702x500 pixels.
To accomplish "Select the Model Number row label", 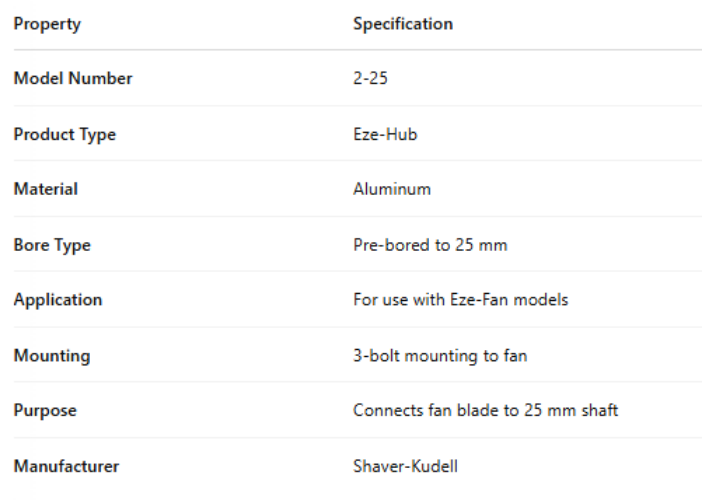I will point(73,79).
